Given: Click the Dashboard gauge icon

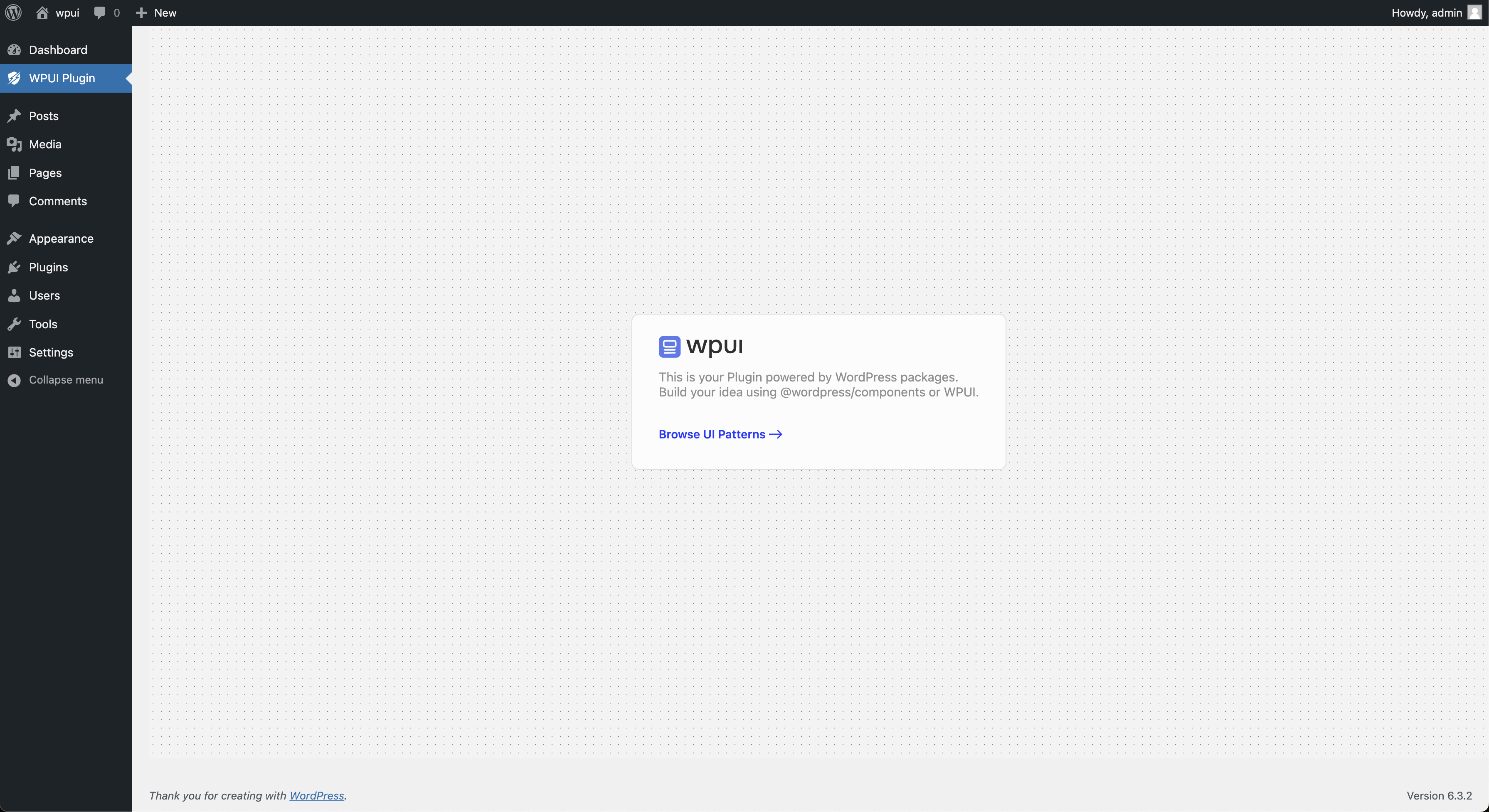Looking at the screenshot, I should 15,50.
